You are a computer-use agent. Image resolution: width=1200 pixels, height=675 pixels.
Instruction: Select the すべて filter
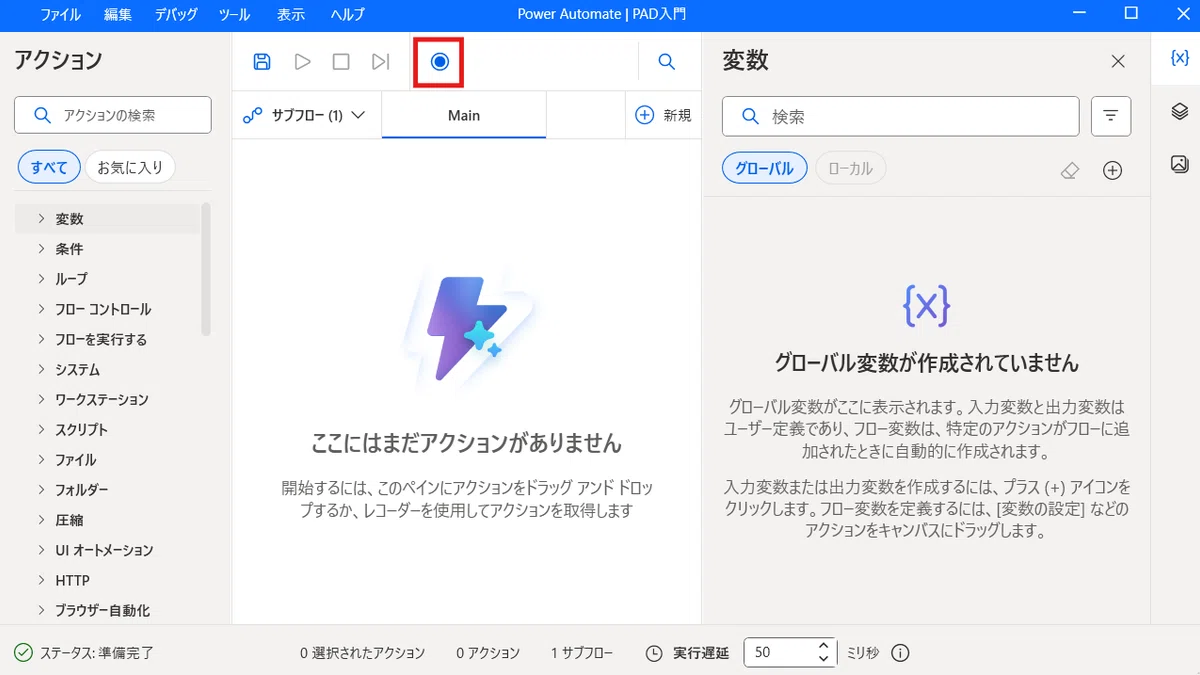(x=49, y=168)
